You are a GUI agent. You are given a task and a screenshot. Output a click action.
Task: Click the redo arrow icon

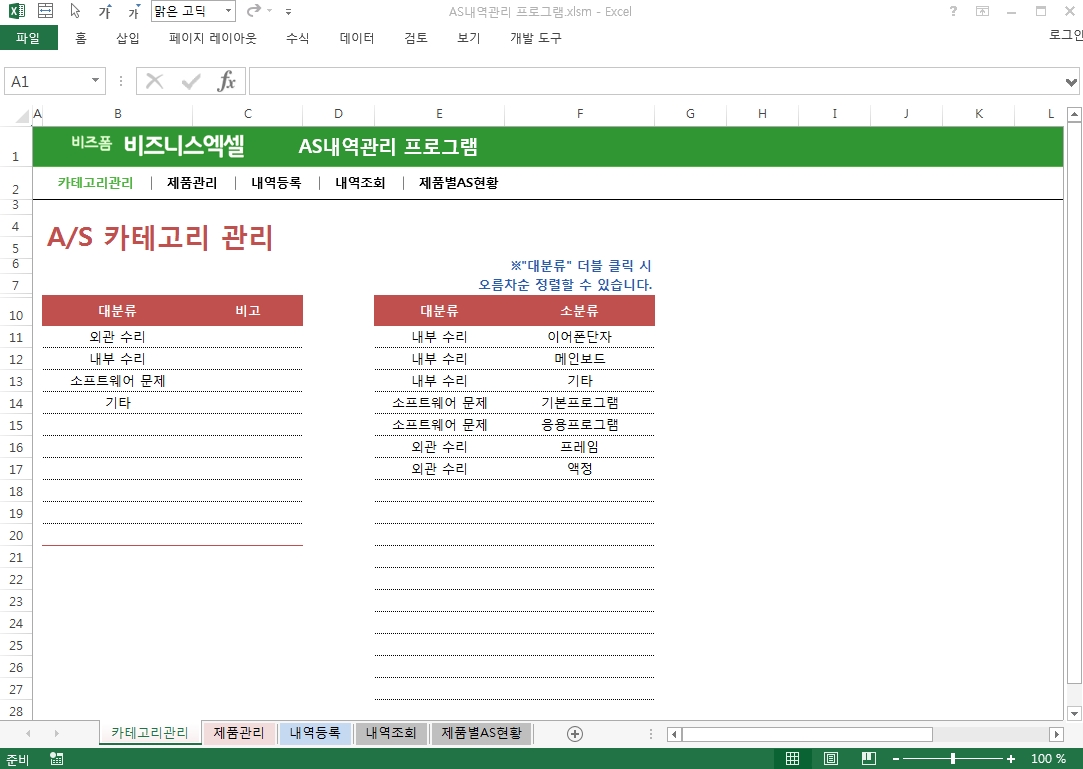[253, 10]
